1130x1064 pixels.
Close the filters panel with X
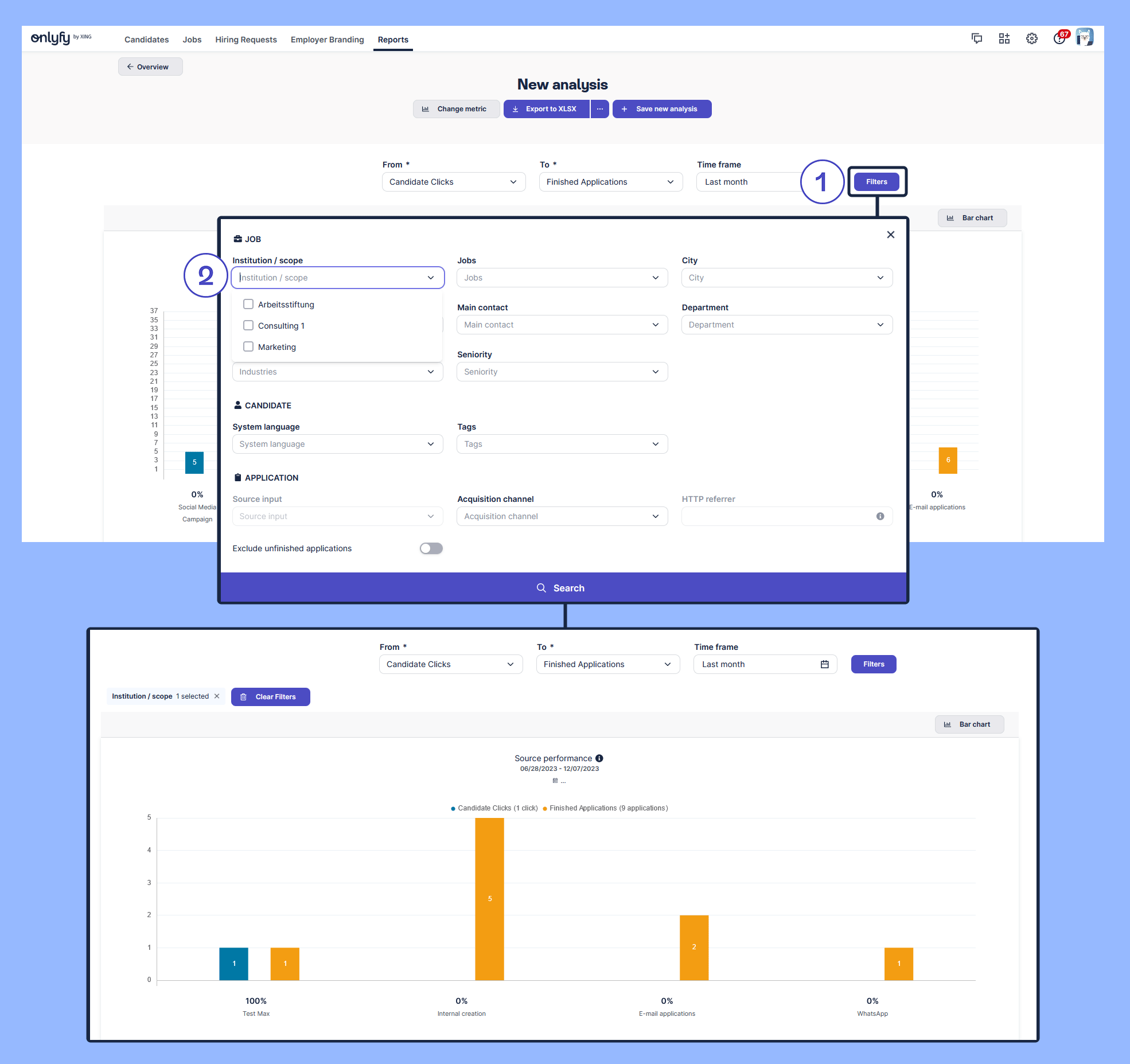coord(890,235)
